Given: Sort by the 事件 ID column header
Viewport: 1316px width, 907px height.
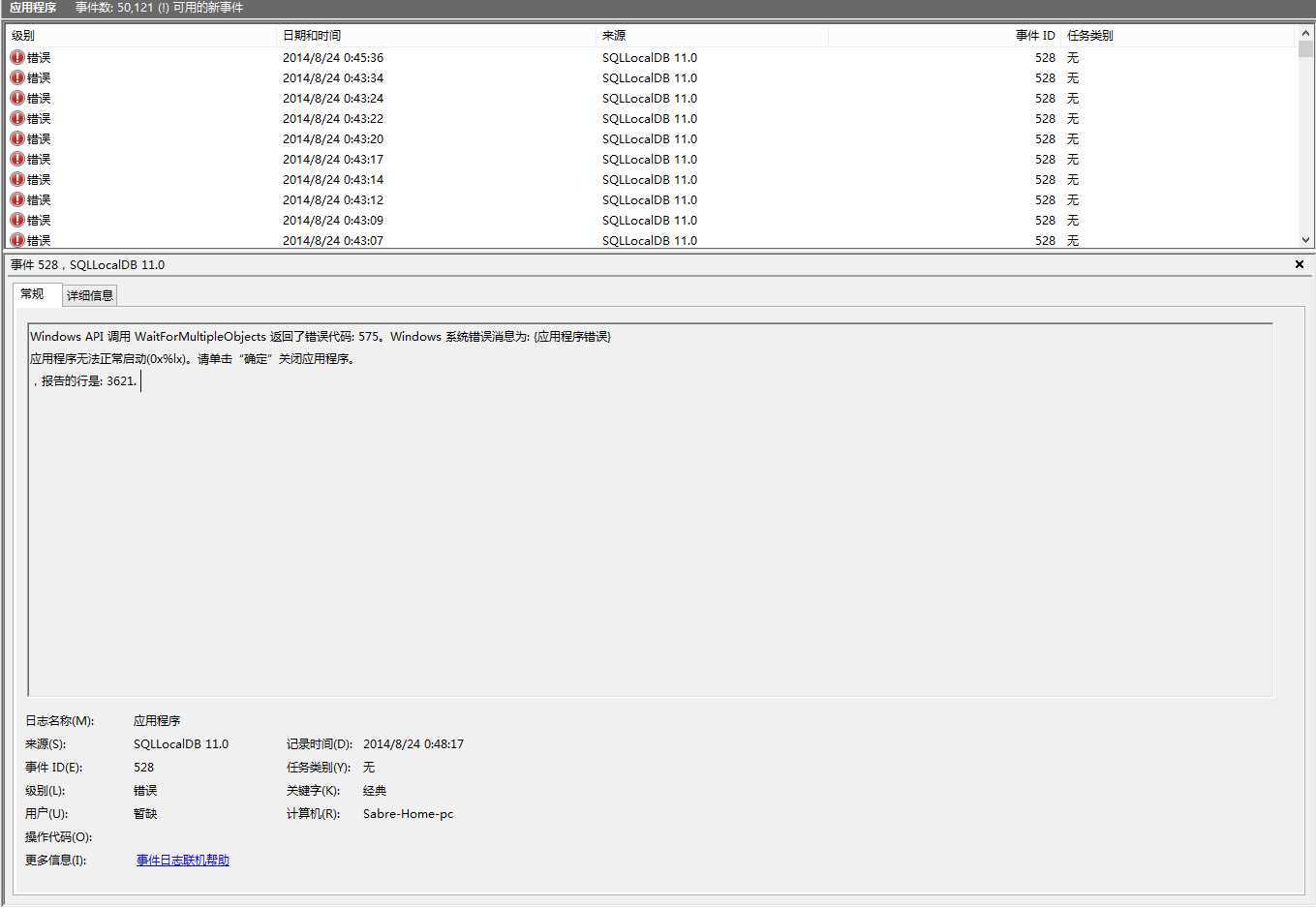Looking at the screenshot, I should pos(944,36).
